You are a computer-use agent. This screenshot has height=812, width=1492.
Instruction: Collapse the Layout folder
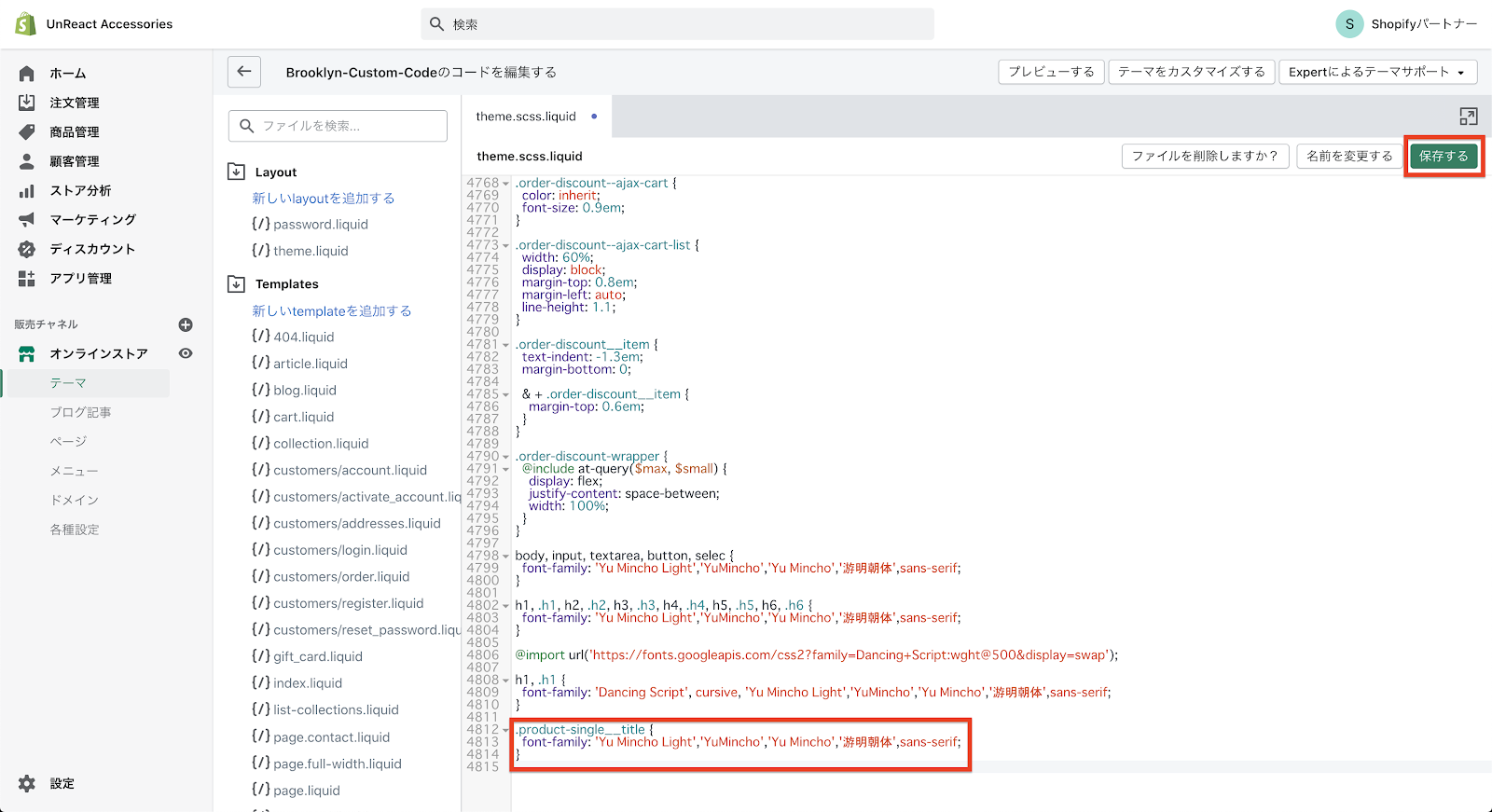coord(237,172)
